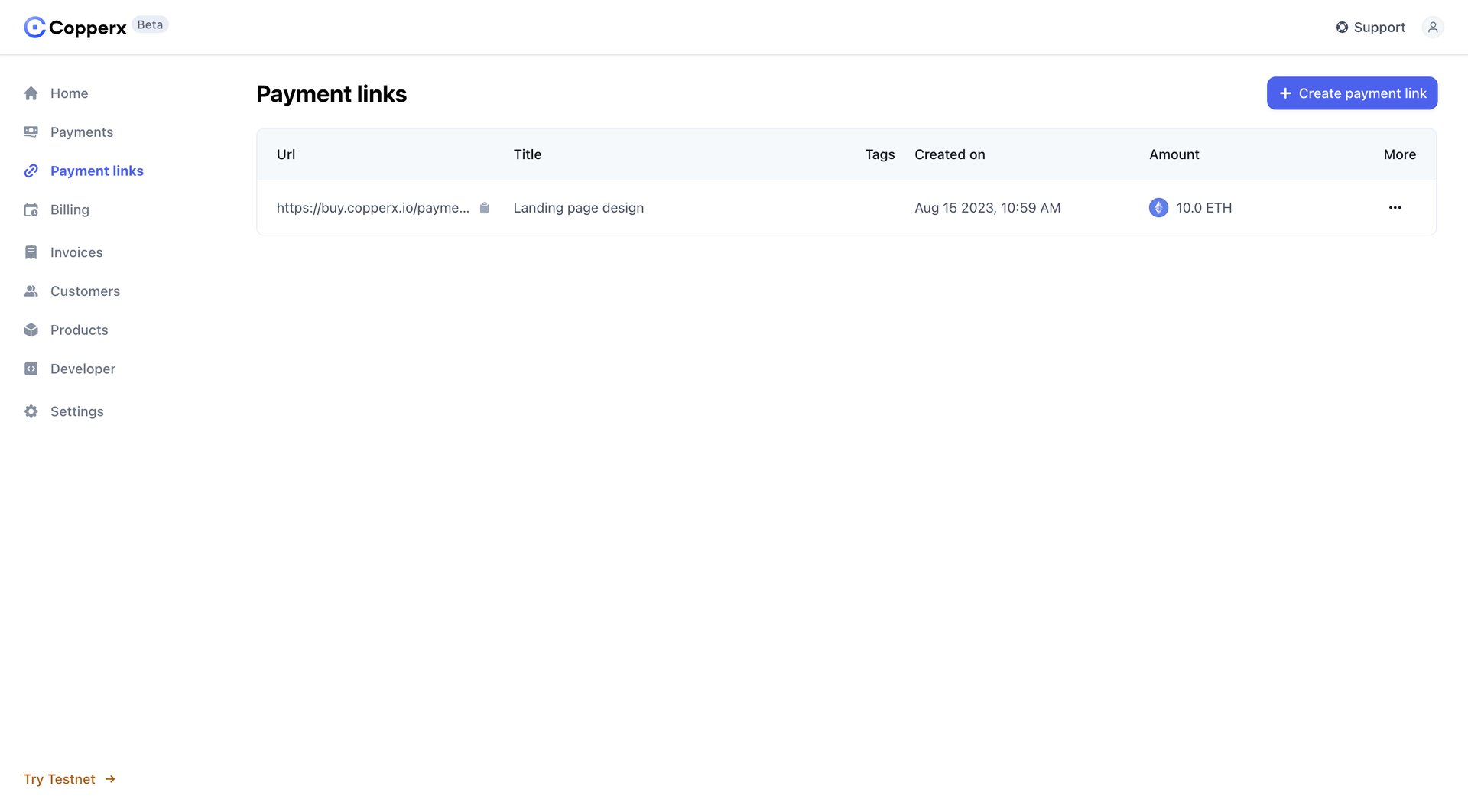1468x812 pixels.
Task: Click the truncated payment link URL text
Action: point(374,207)
